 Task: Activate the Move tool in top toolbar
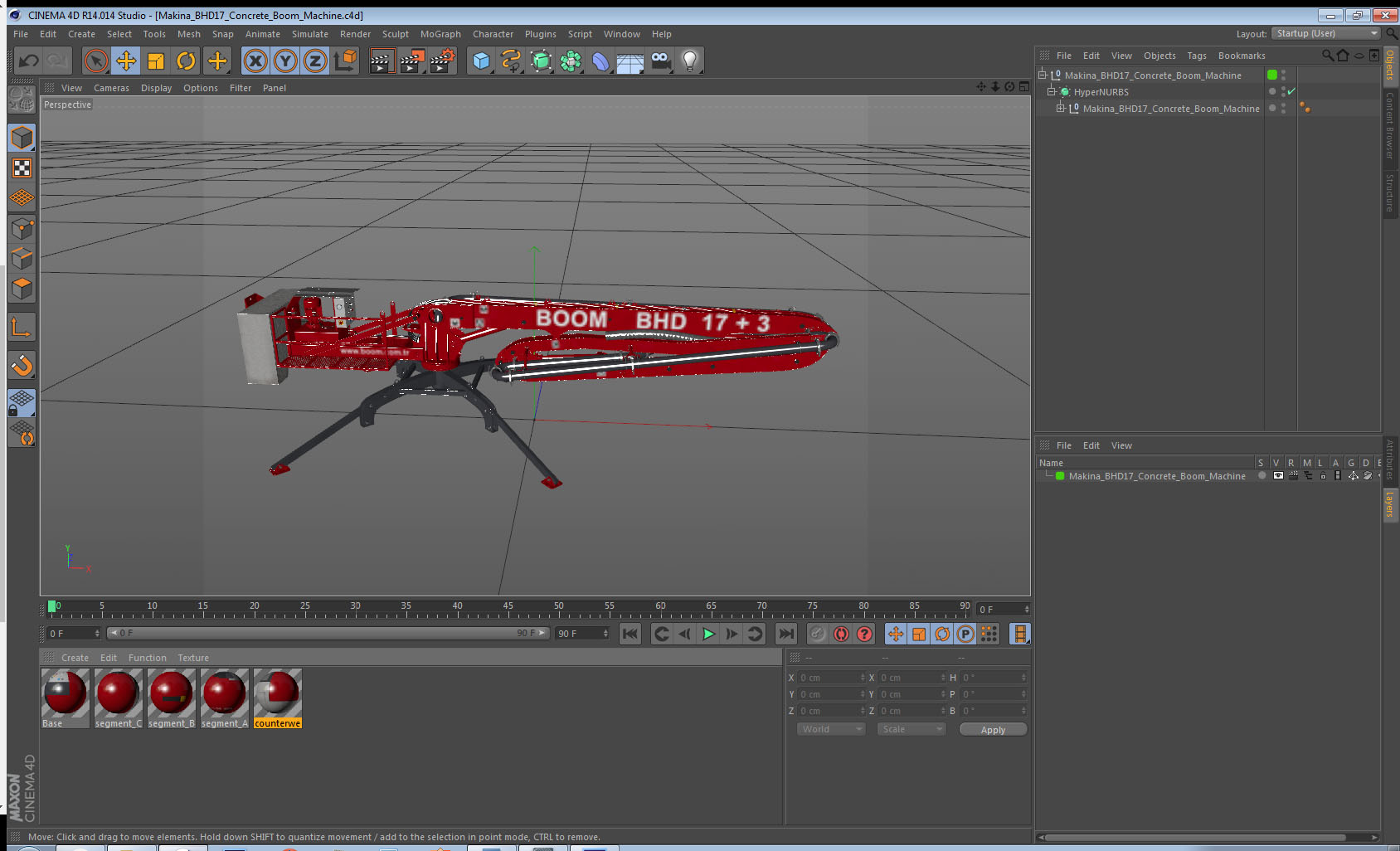(126, 61)
